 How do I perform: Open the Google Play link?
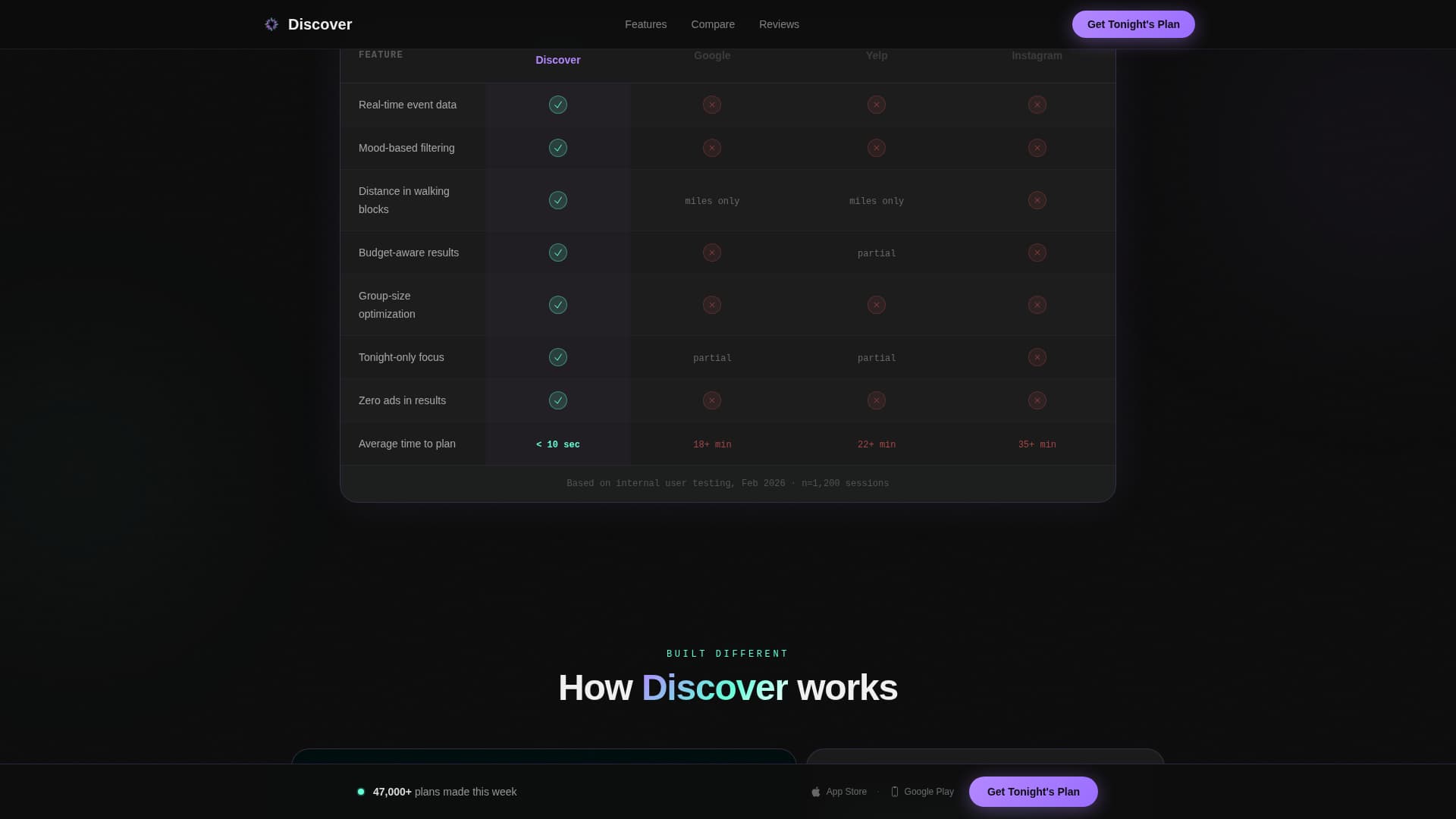coord(922,792)
